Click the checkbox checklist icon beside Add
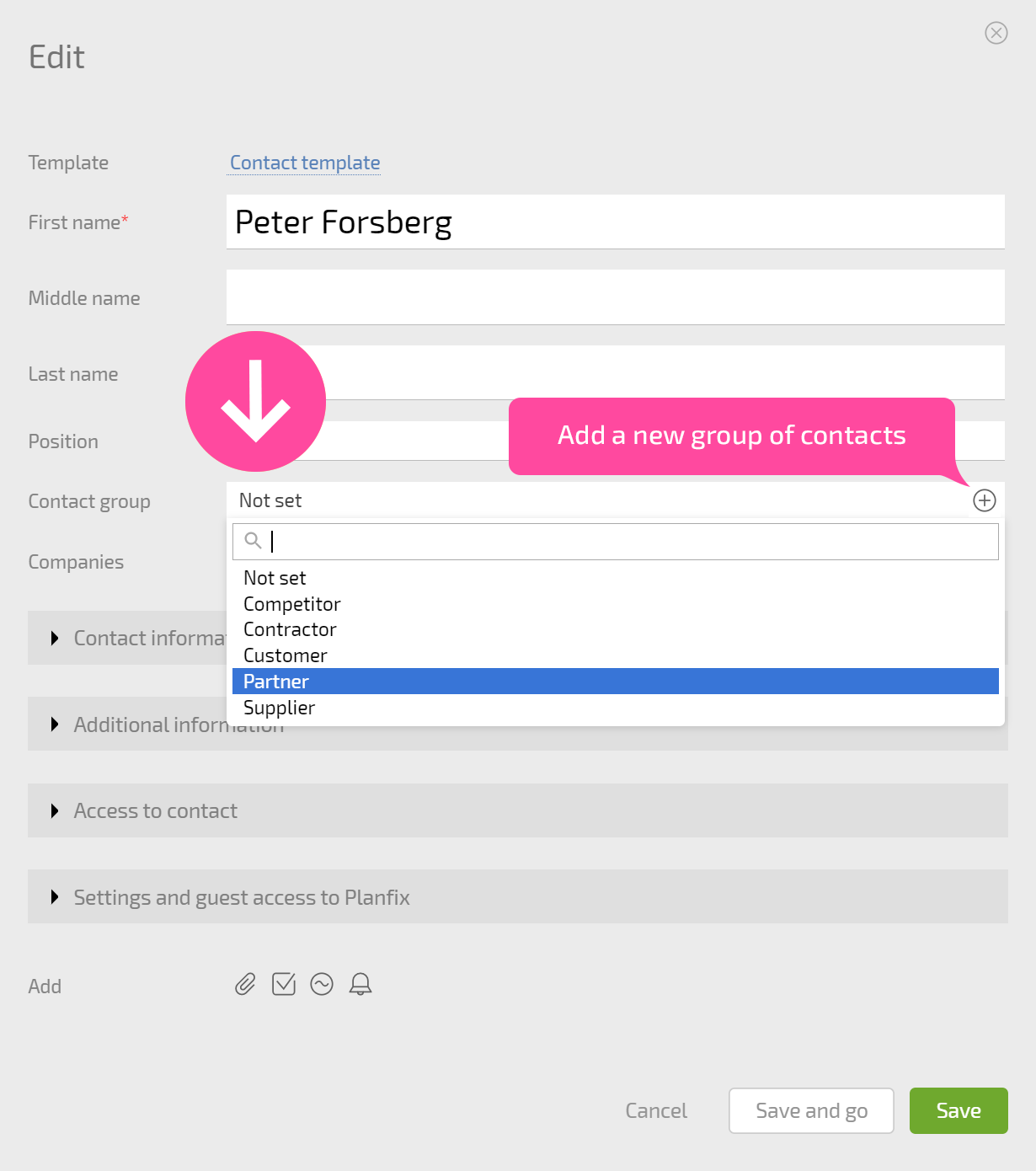 [284, 984]
